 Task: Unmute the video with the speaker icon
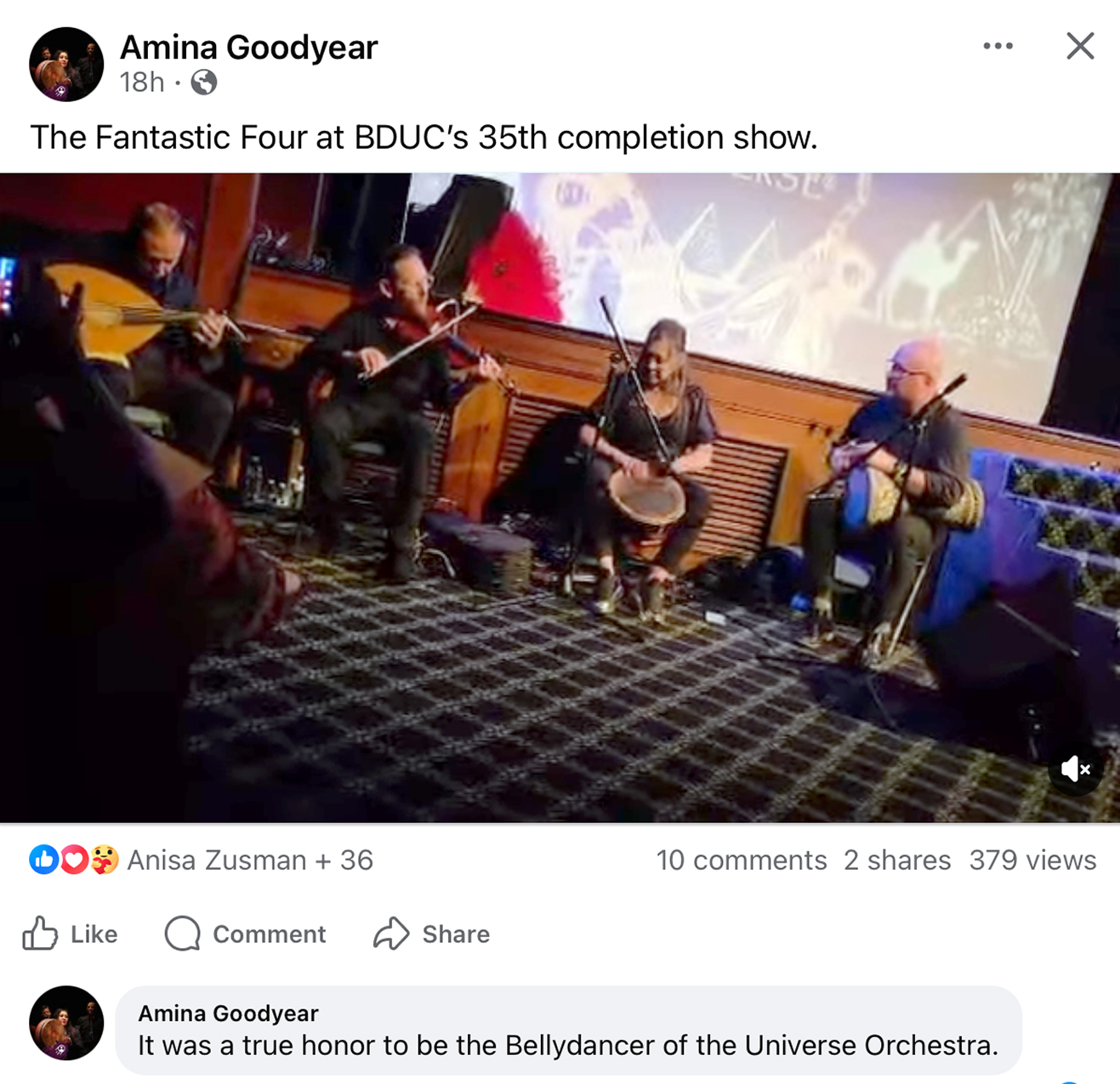pos(1075,769)
